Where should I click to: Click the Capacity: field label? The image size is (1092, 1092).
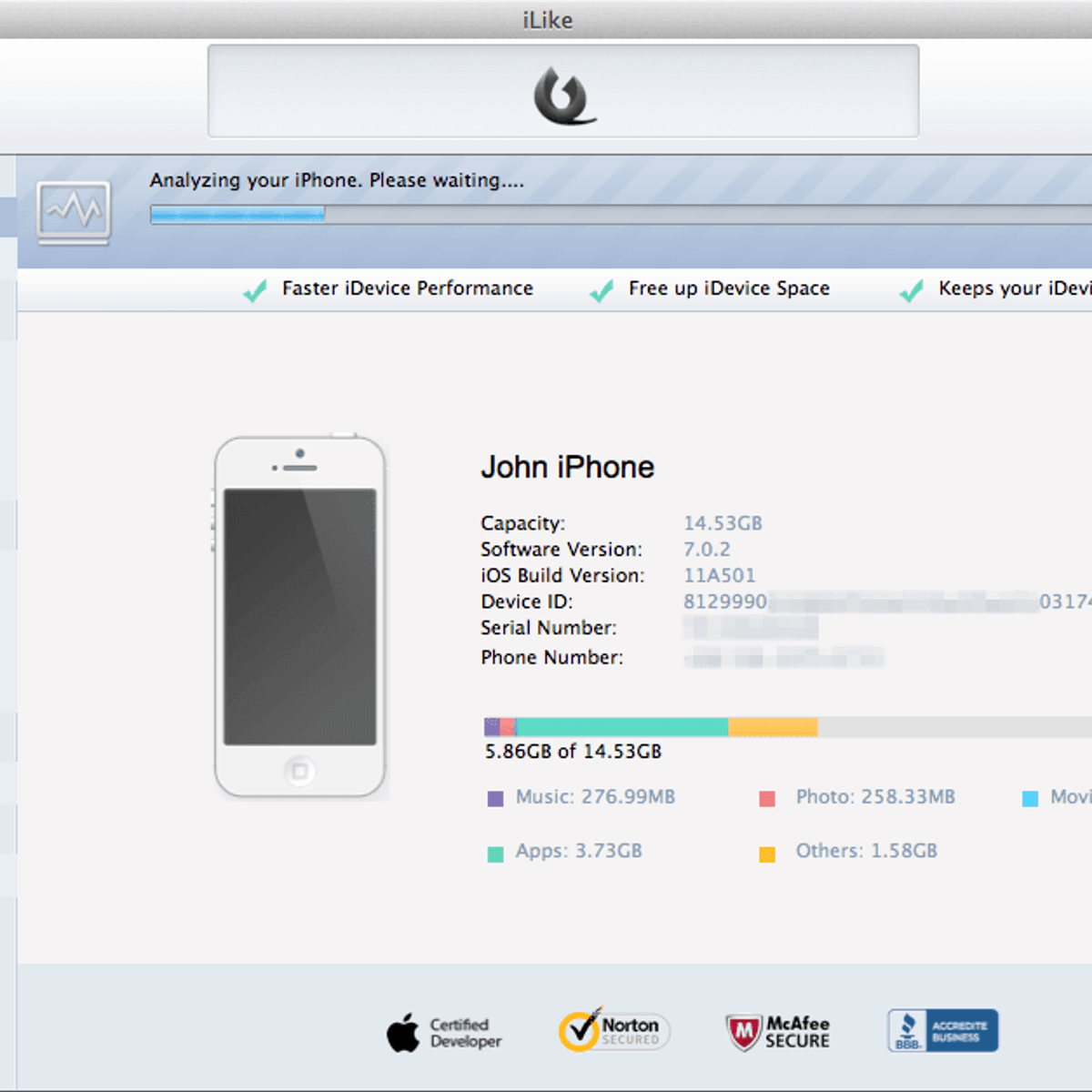pos(523,523)
